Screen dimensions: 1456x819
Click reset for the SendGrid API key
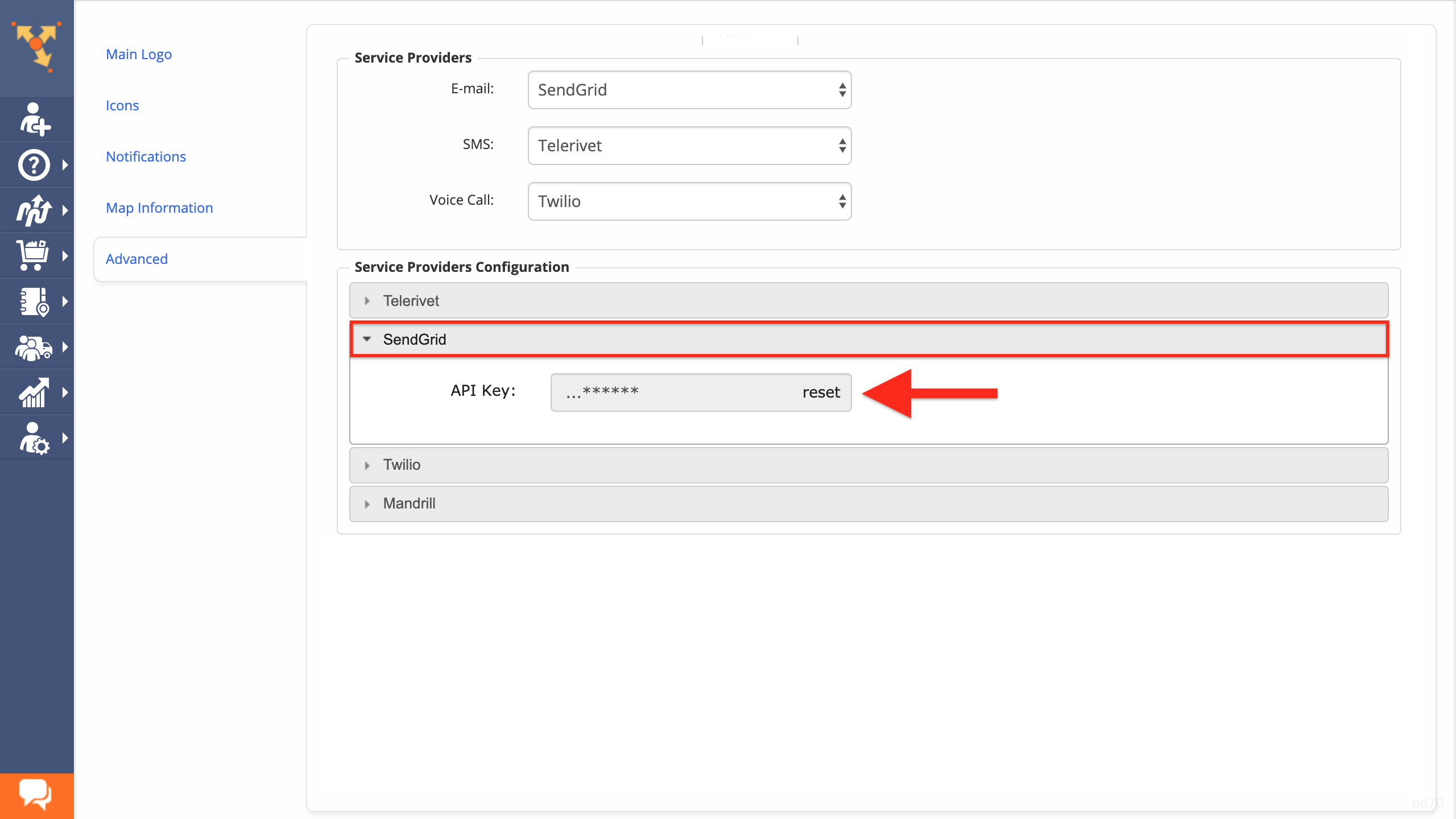tap(821, 392)
